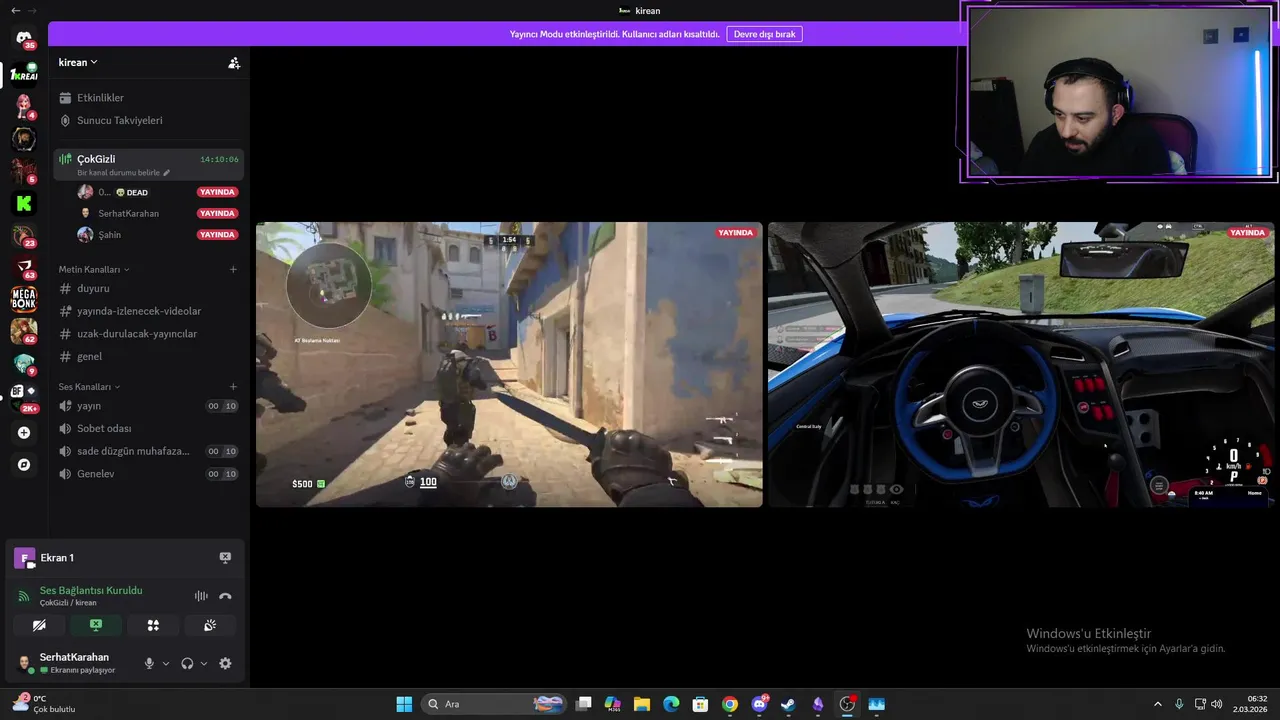This screenshot has height=720, width=1280.
Task: Edit channel status pencil under ÇokGizli
Action: pyautogui.click(x=166, y=173)
